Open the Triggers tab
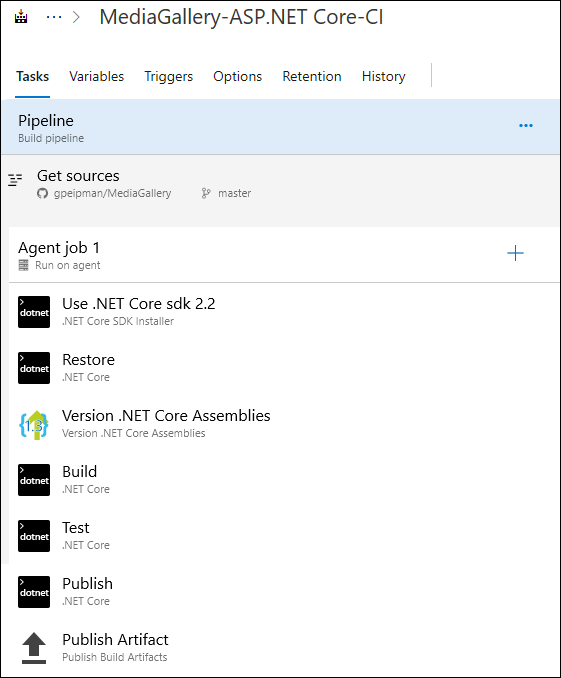Image resolution: width=561 pixels, height=678 pixels. [168, 77]
